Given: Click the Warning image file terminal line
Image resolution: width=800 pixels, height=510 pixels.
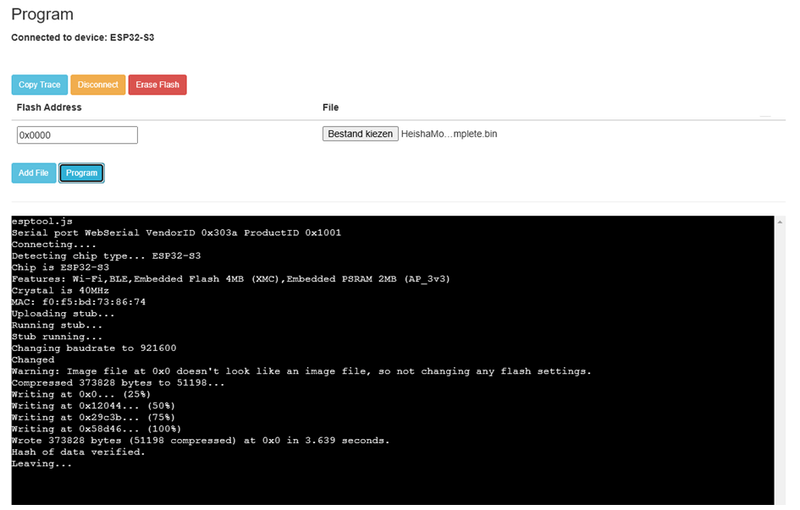Looking at the screenshot, I should pos(301,371).
